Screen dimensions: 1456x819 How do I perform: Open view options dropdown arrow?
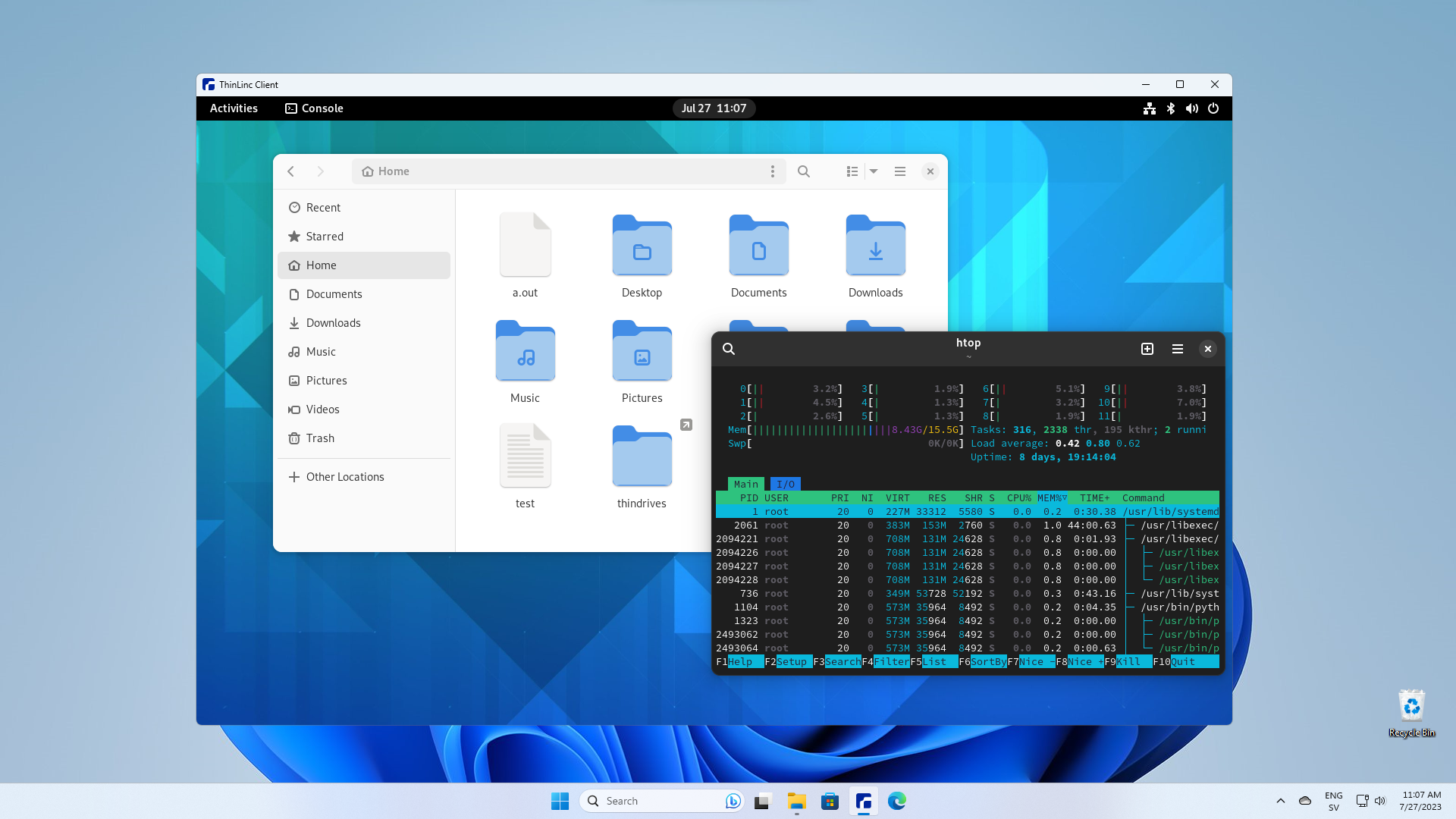[x=874, y=171]
